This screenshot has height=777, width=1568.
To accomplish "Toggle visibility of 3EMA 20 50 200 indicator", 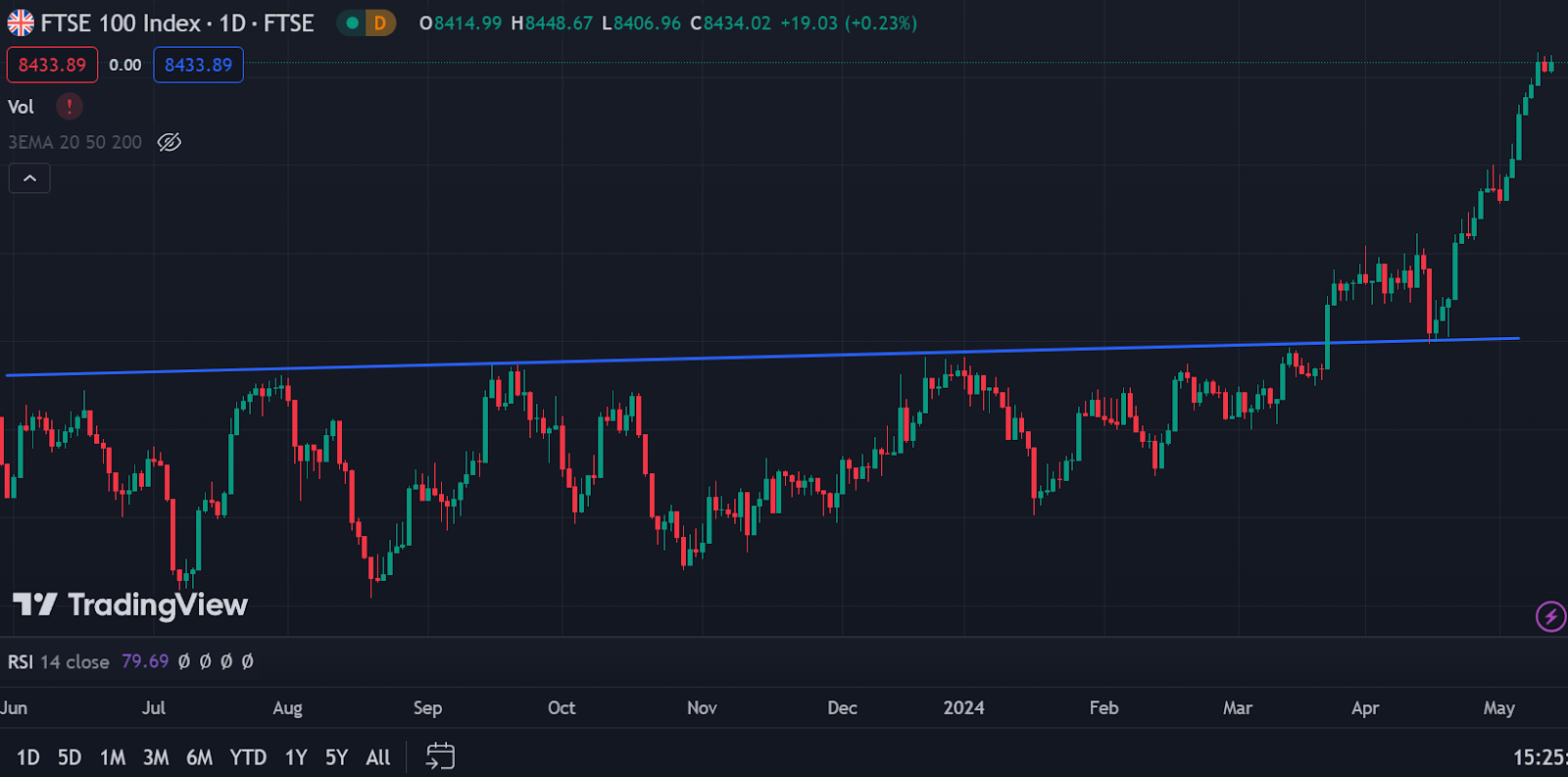I will click(170, 142).
